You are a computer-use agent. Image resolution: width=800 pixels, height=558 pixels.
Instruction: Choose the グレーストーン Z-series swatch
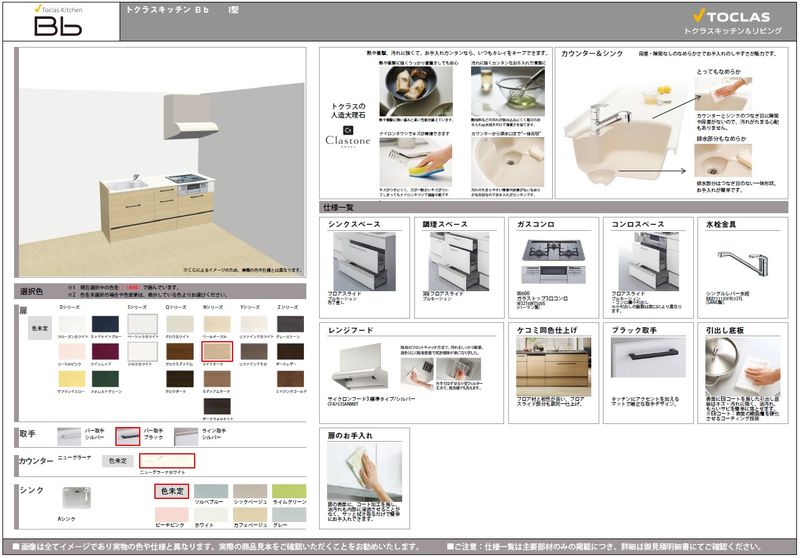(x=290, y=324)
